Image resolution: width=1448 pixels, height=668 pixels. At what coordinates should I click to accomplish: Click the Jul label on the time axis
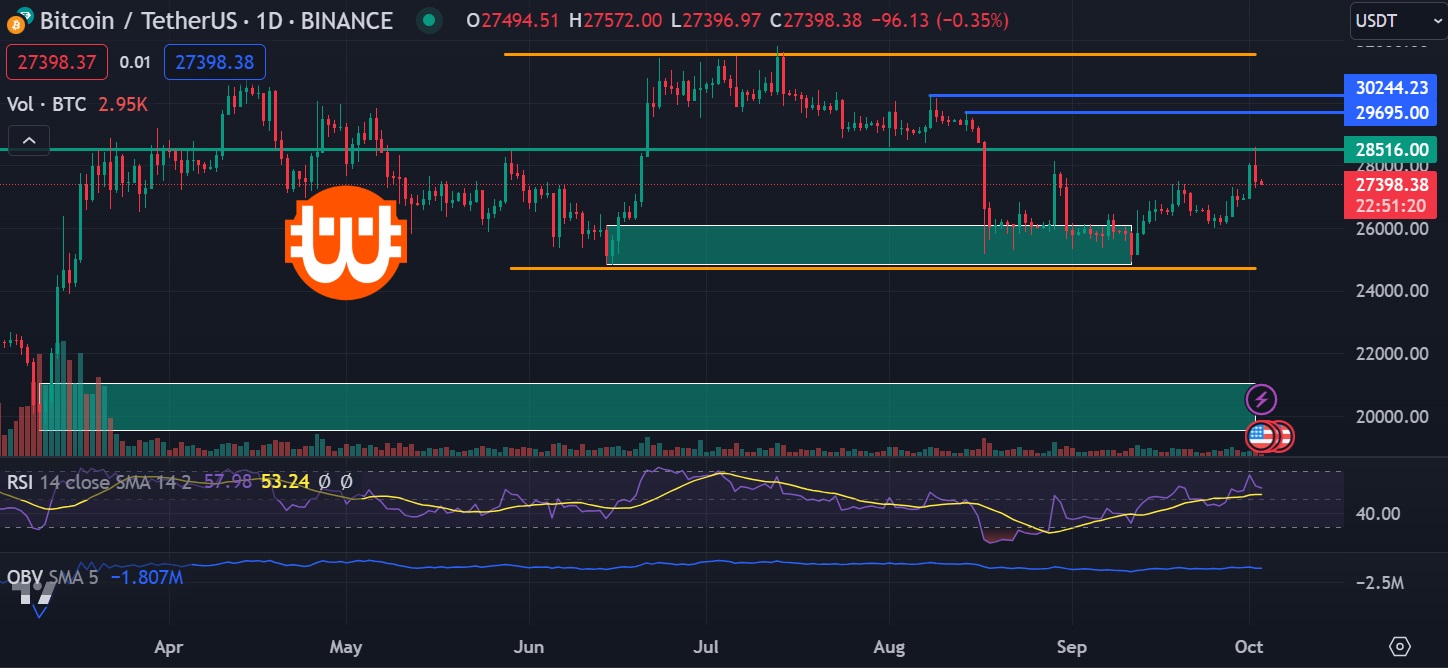pos(707,647)
